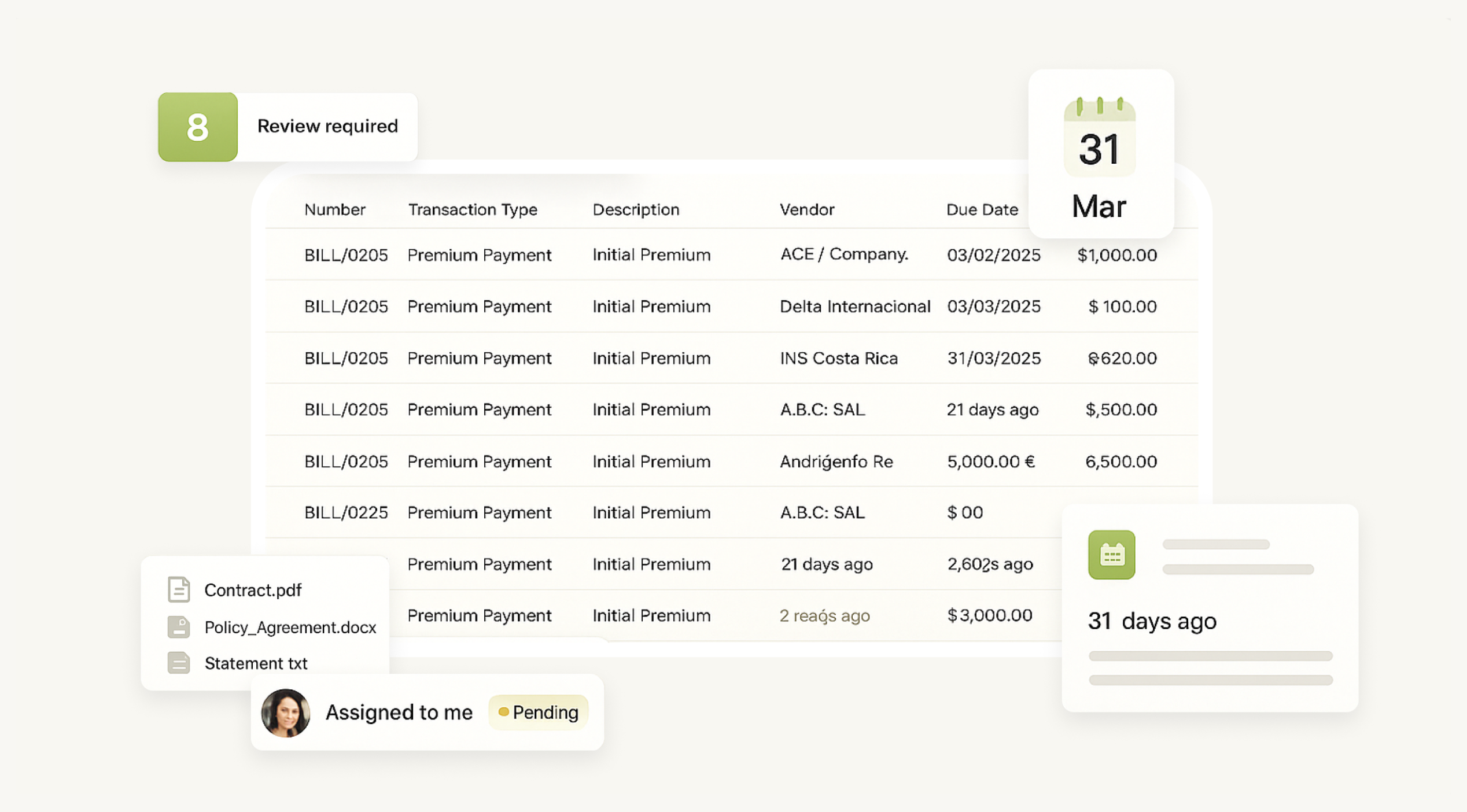This screenshot has width=1467, height=812.
Task: Click the Andrigenfo Re vendor name
Action: click(836, 462)
